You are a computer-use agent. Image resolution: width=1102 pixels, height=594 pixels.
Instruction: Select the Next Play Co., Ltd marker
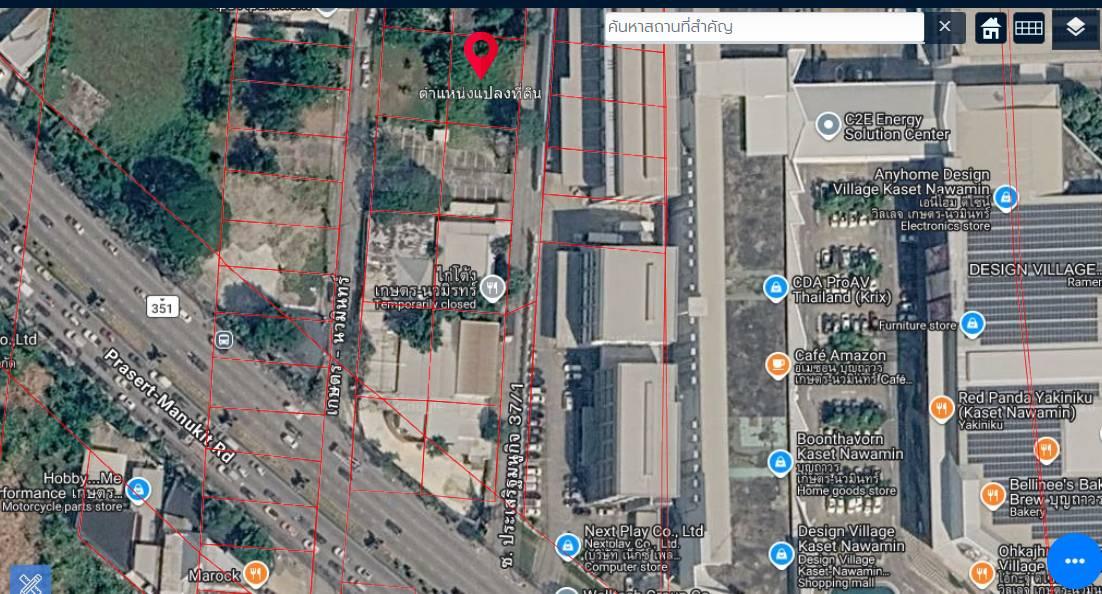567,545
